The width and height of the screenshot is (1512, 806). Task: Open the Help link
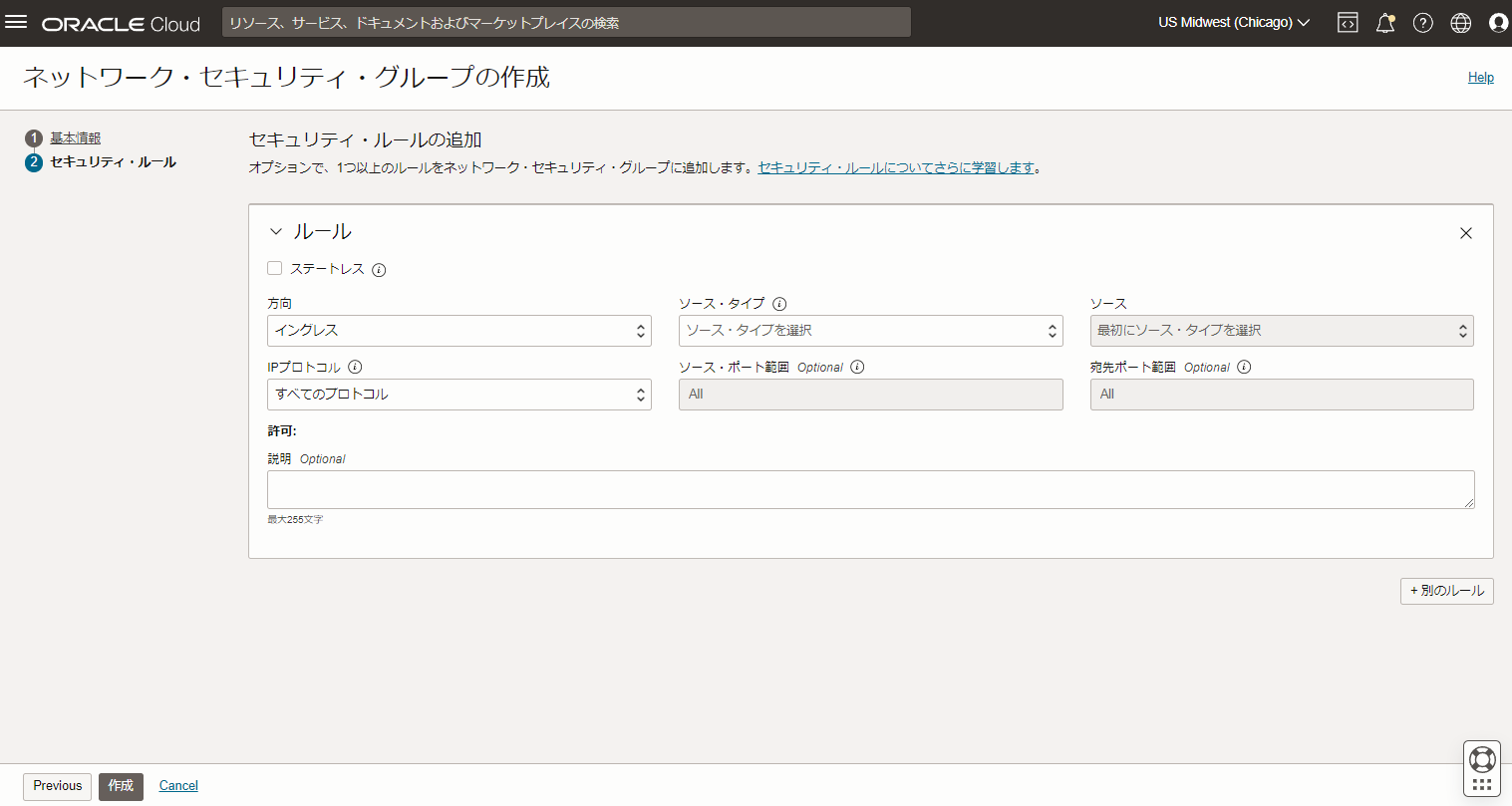click(x=1481, y=78)
